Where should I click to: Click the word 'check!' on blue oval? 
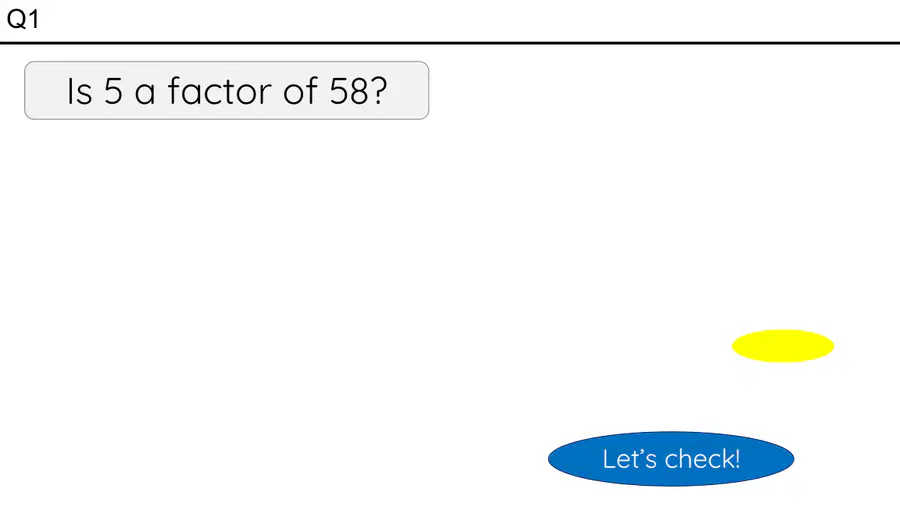click(x=703, y=459)
